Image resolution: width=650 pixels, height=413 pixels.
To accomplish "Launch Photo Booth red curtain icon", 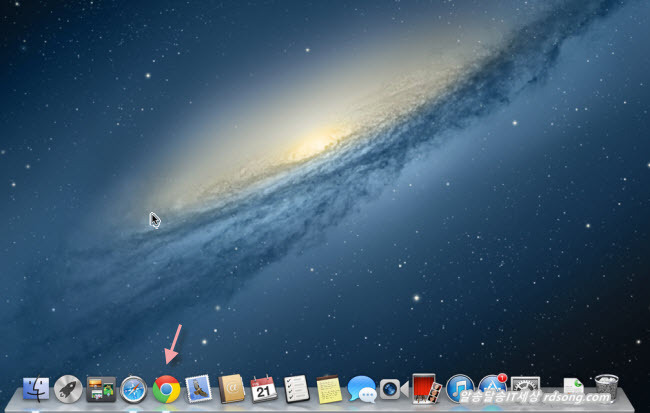I will (x=424, y=388).
